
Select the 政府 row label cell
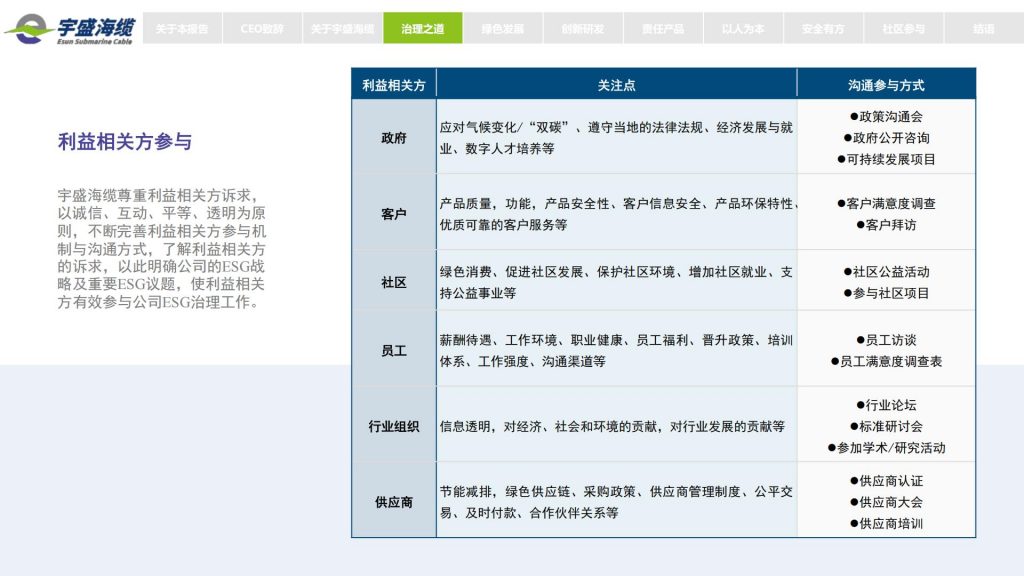(394, 138)
